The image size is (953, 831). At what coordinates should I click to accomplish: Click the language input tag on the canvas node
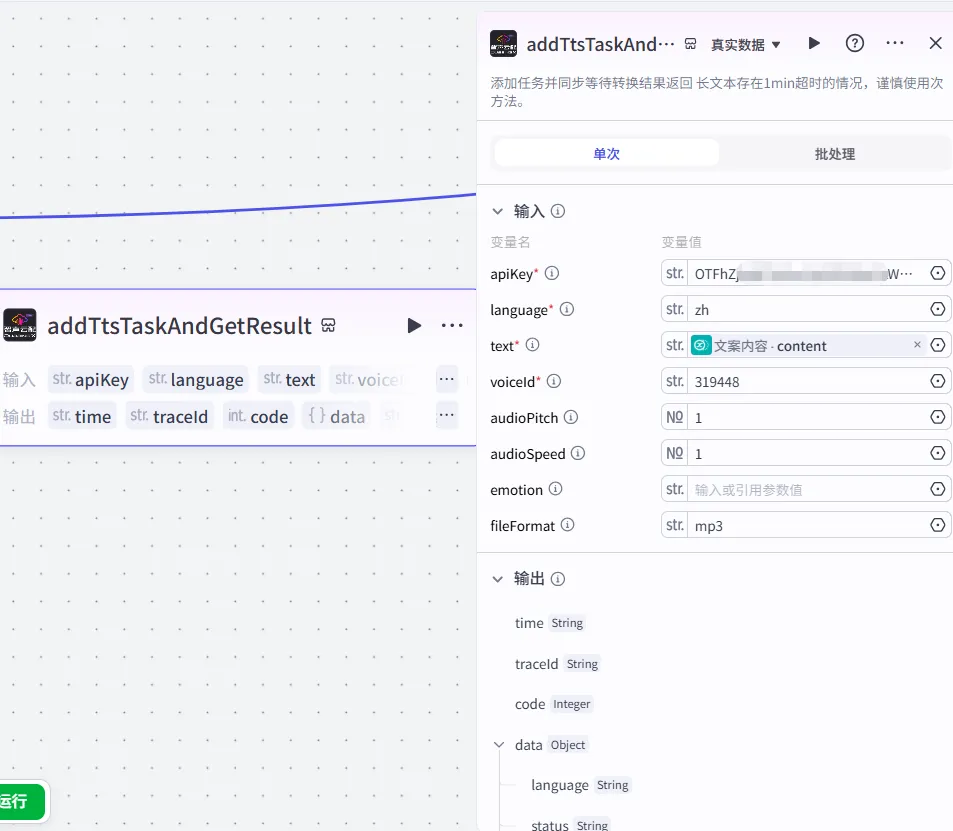(196, 379)
